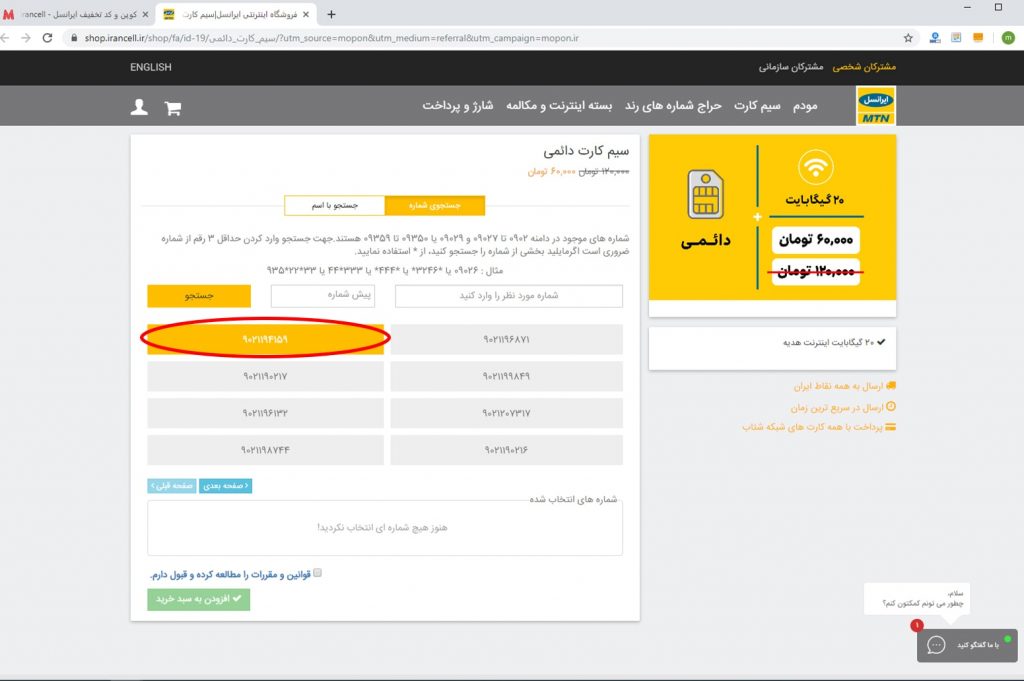1024x681 pixels.
Task: Focus the 'شماره مورد نظر را وارد کنید' field
Action: tap(509, 296)
